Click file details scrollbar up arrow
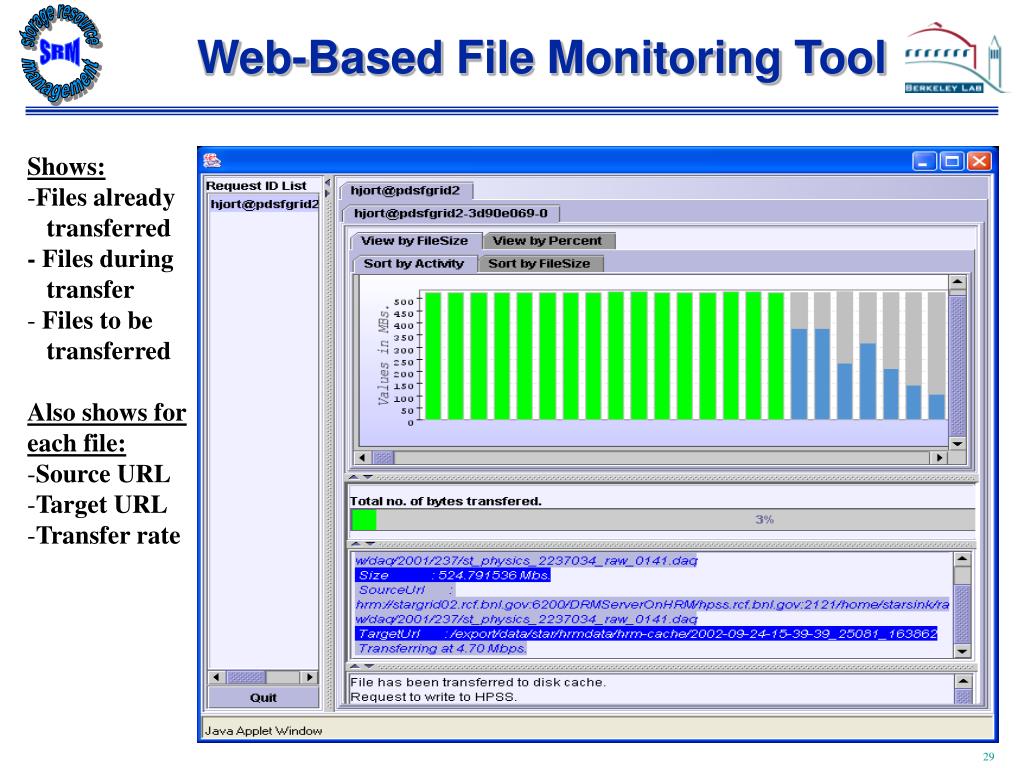 coord(962,560)
